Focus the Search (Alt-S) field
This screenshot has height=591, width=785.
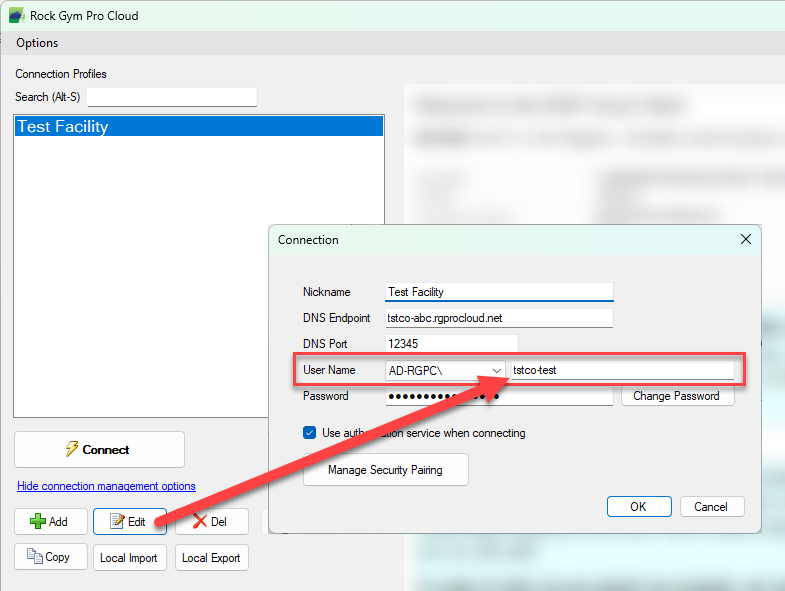172,97
